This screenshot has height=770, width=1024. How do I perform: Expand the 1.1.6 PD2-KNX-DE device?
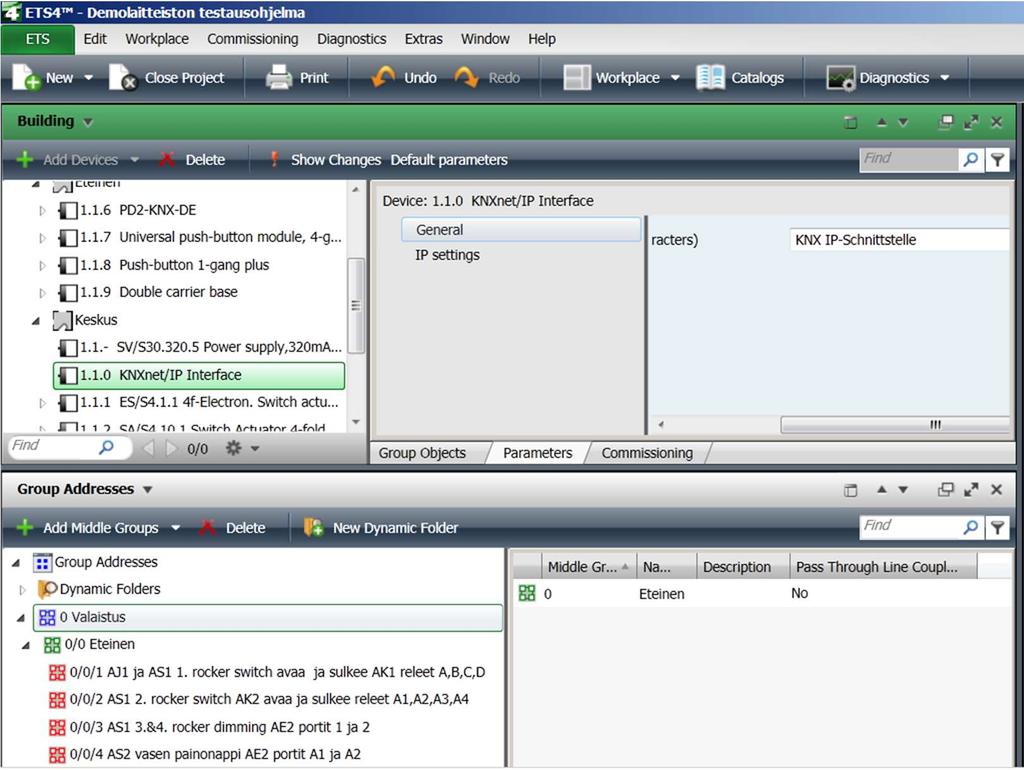tap(42, 210)
